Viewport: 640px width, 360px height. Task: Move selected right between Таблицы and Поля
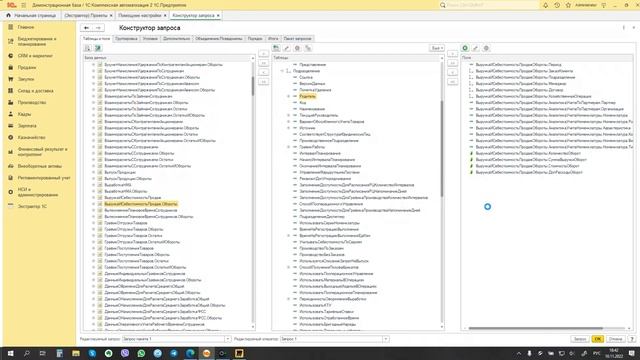[x=453, y=54]
